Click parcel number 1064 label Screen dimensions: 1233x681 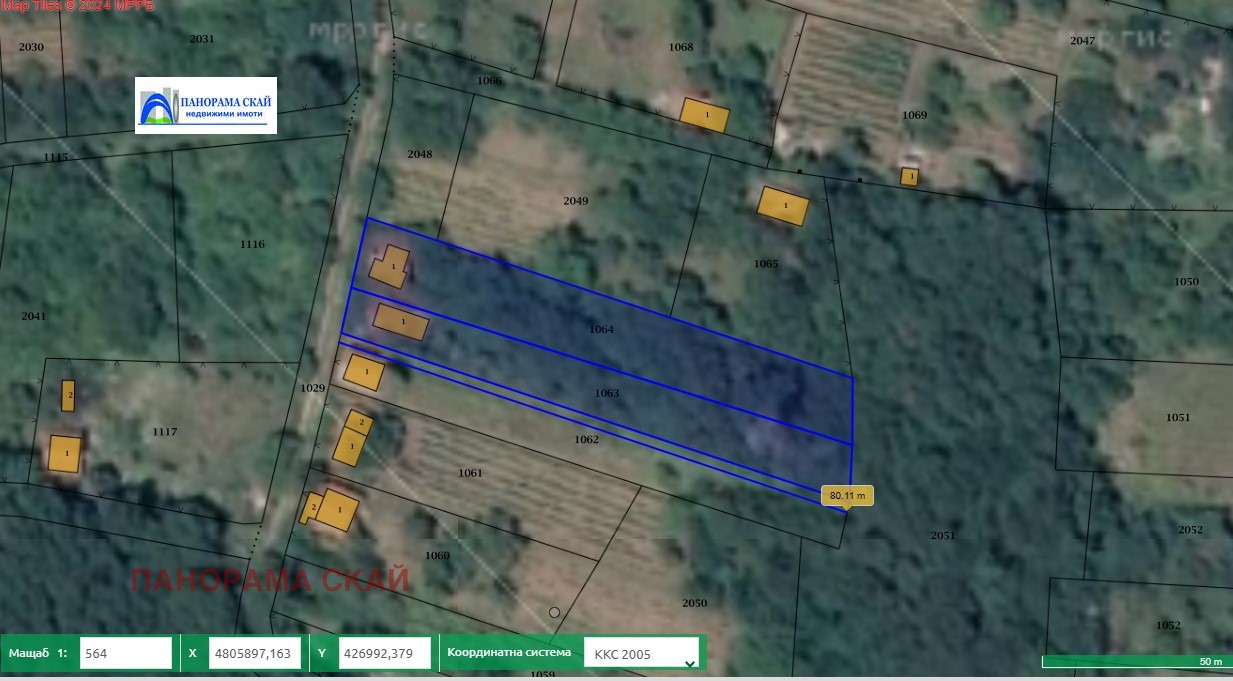pyautogui.click(x=601, y=329)
